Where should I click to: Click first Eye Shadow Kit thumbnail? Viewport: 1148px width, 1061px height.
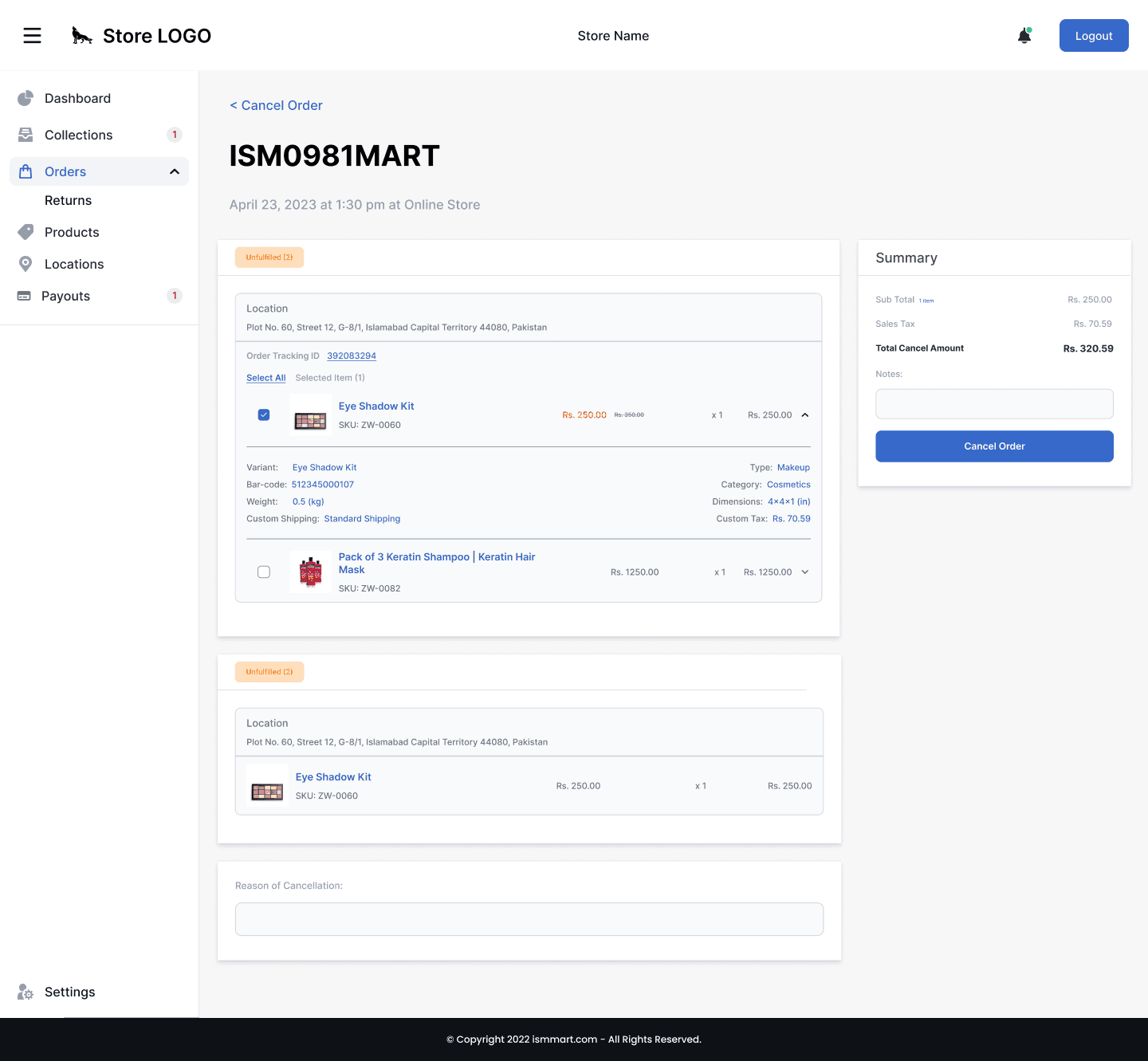(x=310, y=415)
